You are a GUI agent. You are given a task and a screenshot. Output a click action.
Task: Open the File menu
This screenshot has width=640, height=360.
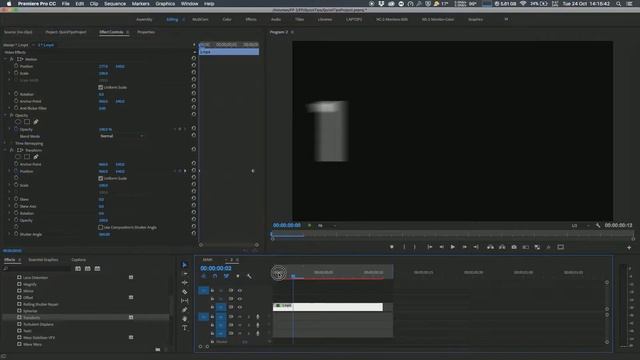tap(65, 4)
